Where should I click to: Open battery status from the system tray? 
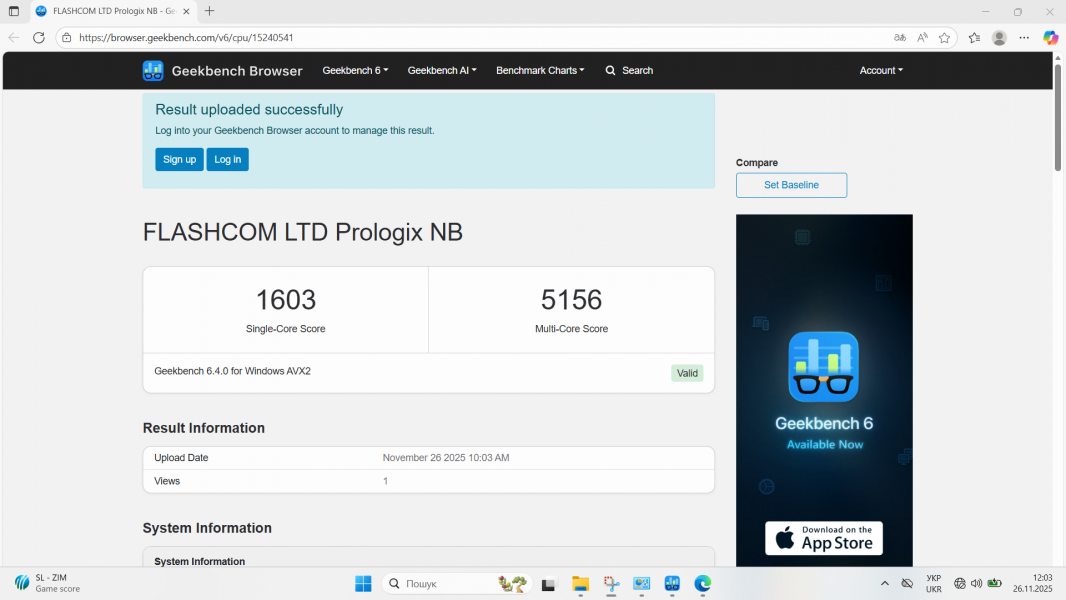point(994,583)
